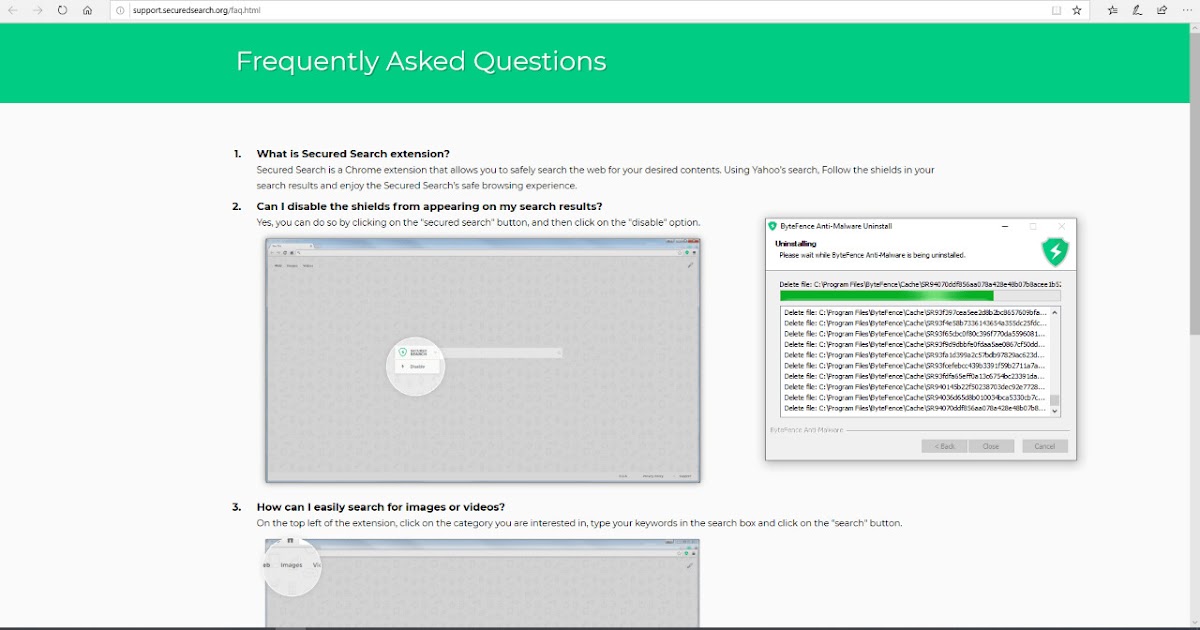Click the 'Uninstalling' header in dialog
This screenshot has width=1200, height=630.
(796, 243)
